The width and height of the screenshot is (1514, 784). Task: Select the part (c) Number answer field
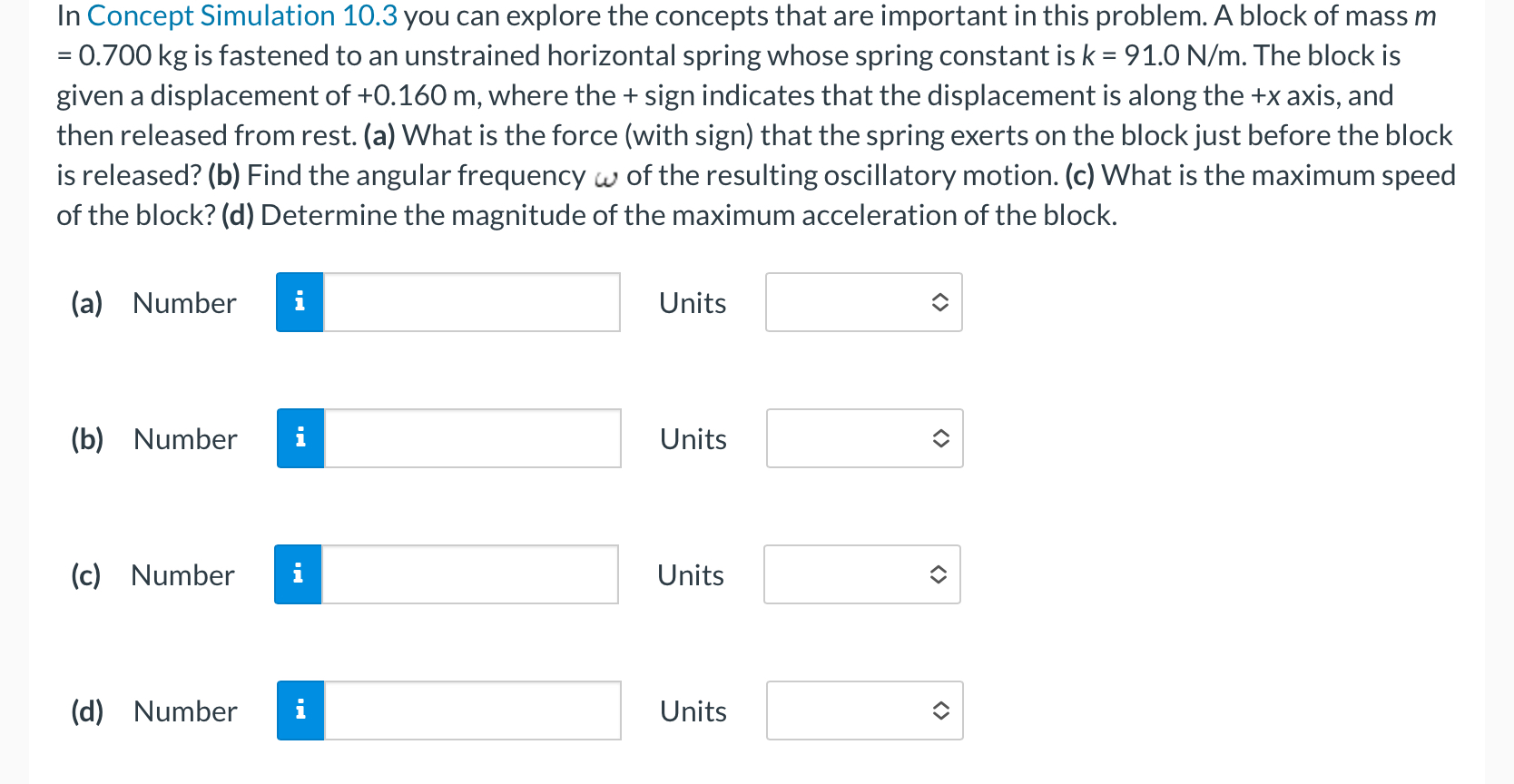click(470, 574)
